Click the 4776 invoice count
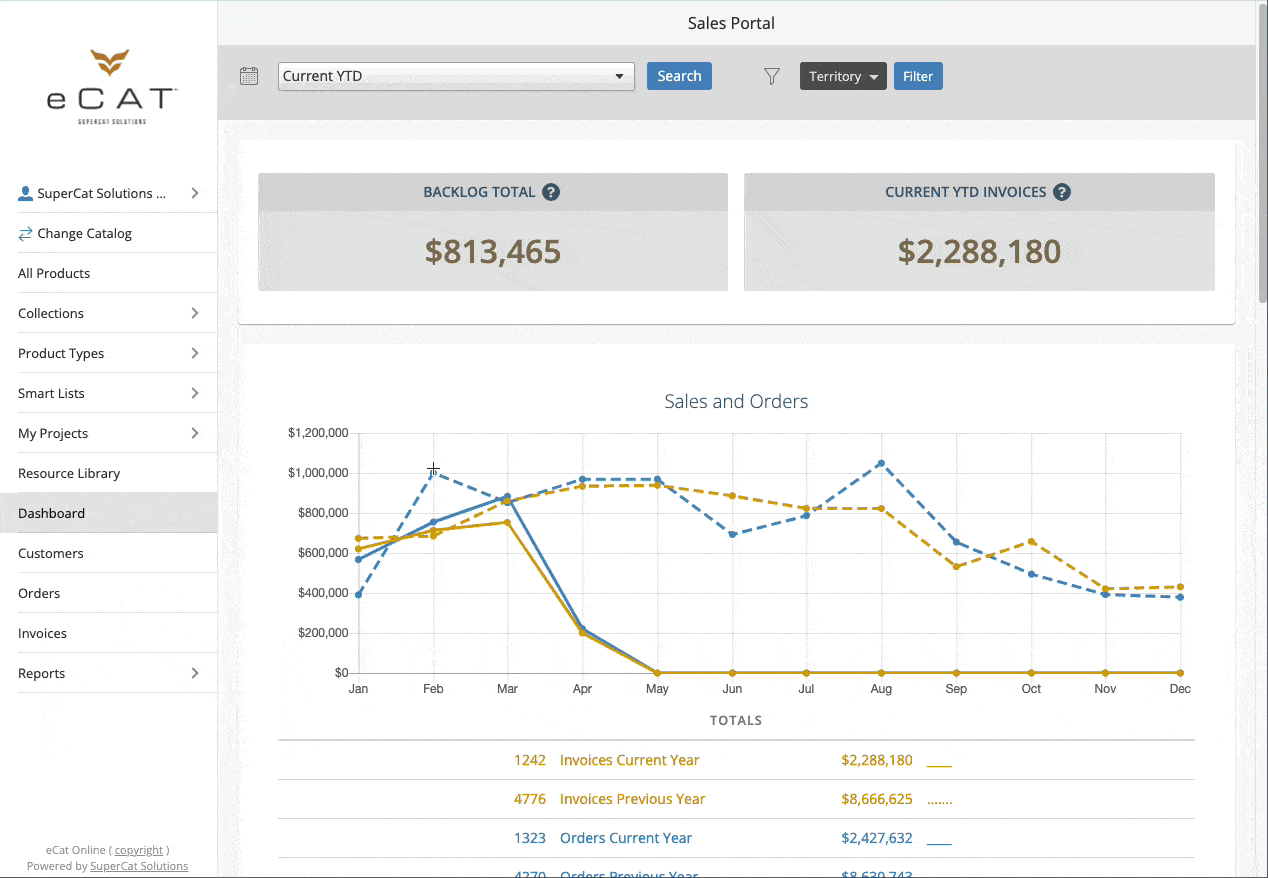 (530, 799)
